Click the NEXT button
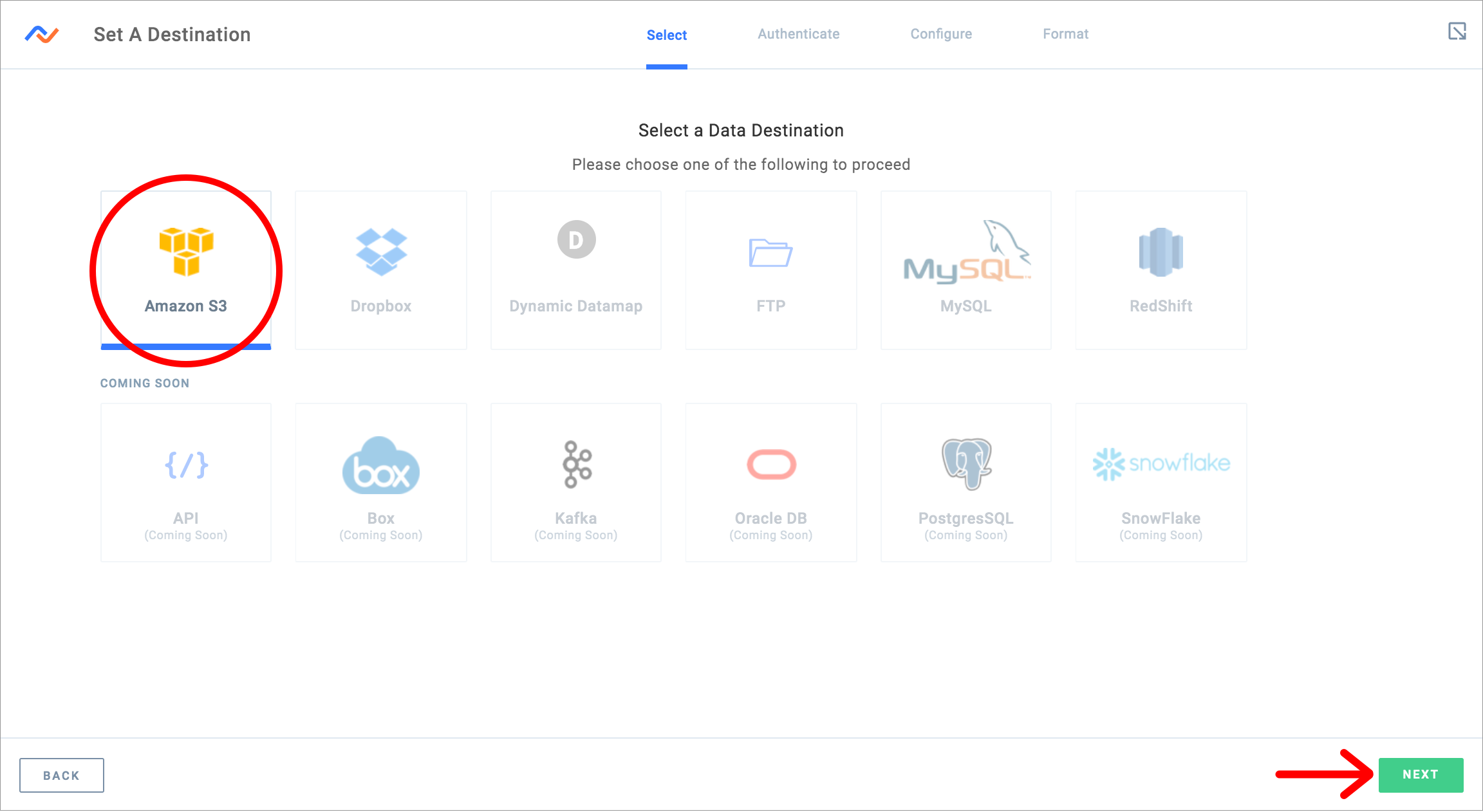 [x=1421, y=775]
